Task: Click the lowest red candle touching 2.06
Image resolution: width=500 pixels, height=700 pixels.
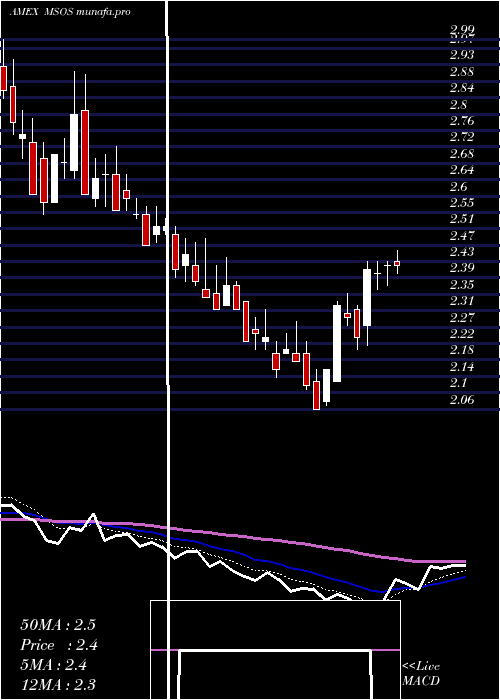Action: [317, 395]
